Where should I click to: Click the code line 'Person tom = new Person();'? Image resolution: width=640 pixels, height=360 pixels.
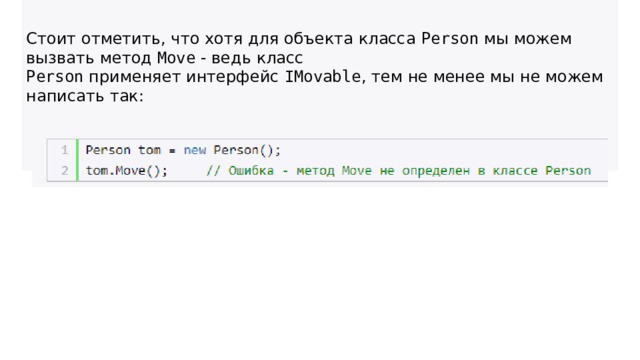coord(183,151)
